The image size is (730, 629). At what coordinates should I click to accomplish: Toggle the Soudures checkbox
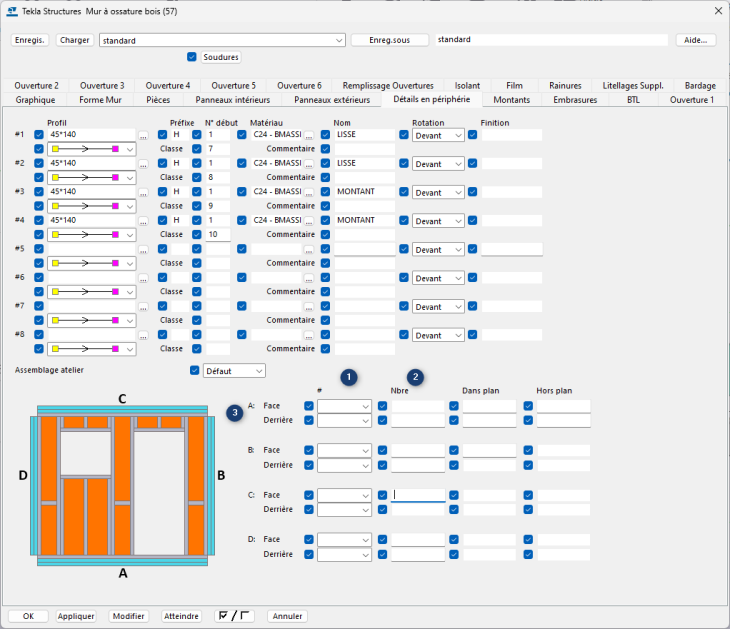[x=192, y=57]
